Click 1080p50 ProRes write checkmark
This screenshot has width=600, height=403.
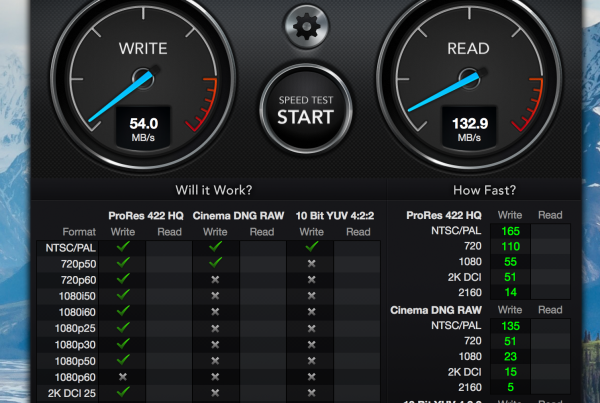click(123, 359)
